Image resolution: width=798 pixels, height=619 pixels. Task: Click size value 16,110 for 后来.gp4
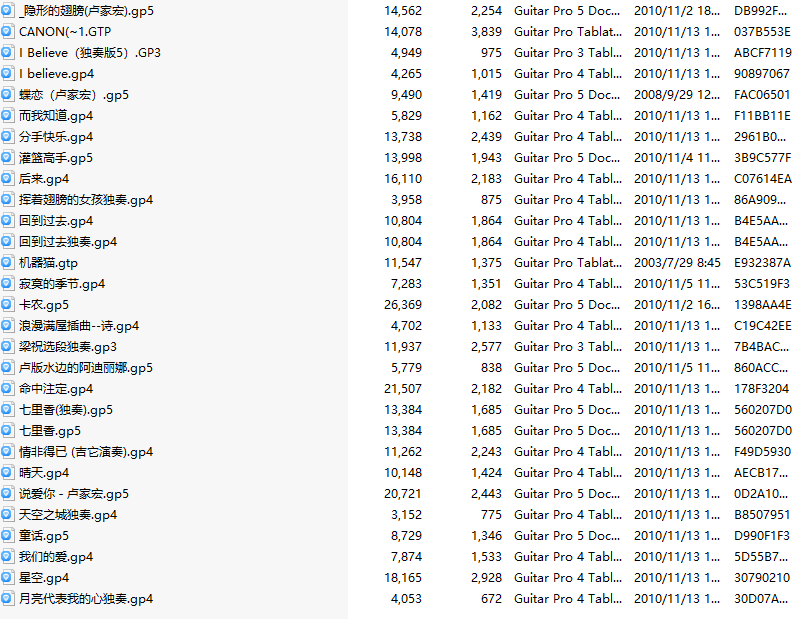pyautogui.click(x=403, y=179)
